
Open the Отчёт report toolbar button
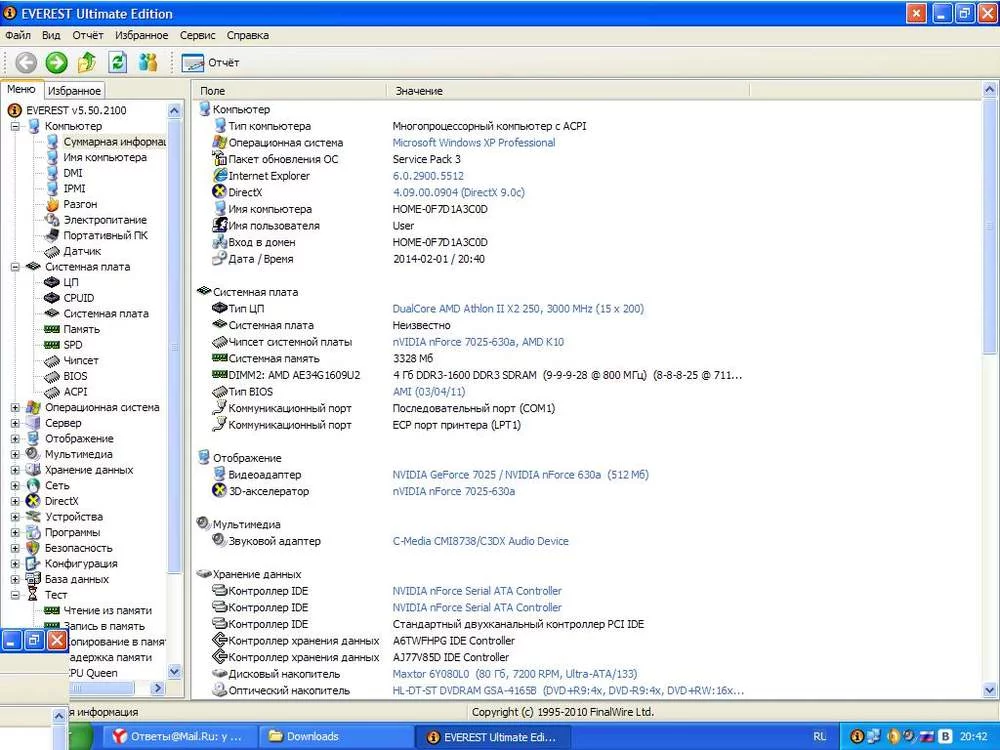pos(211,63)
